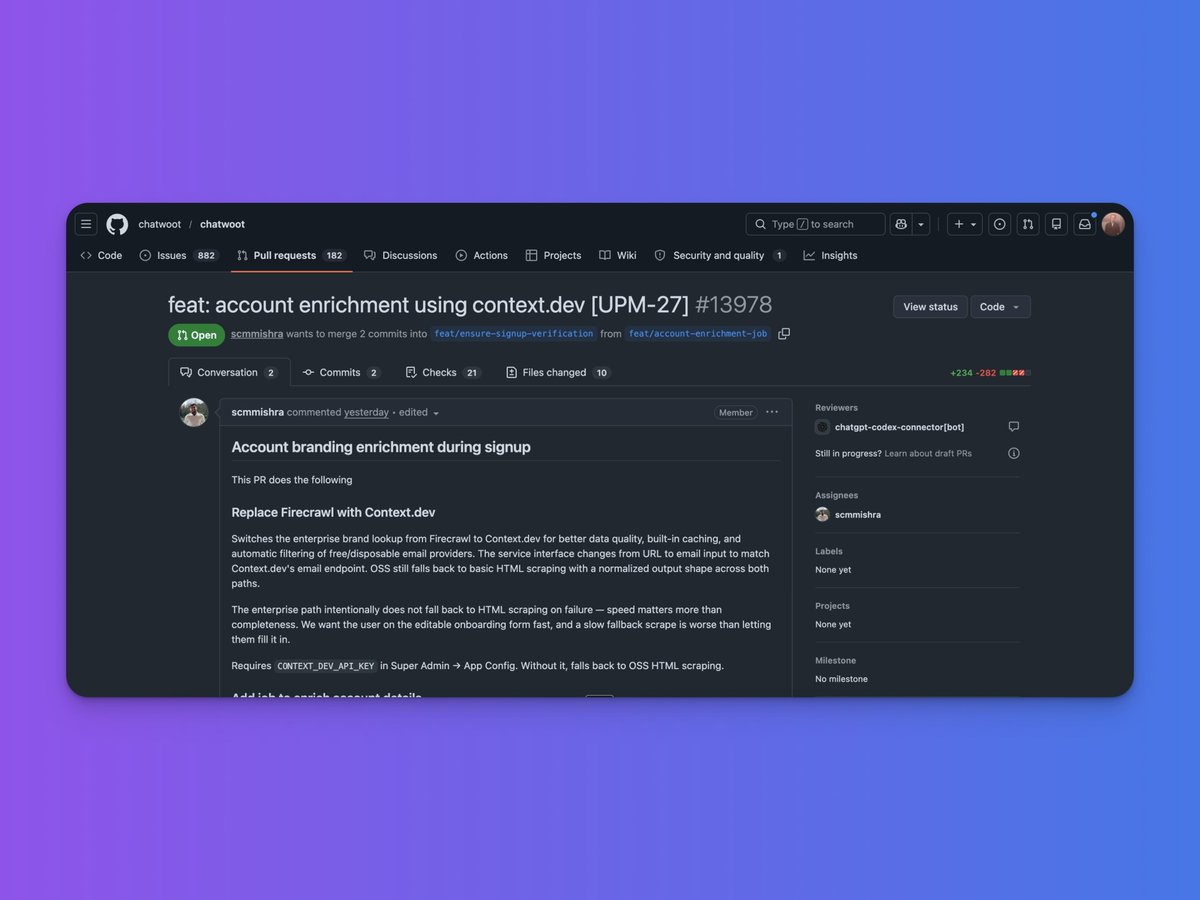Click the Labels section heading
1200x900 pixels.
(829, 551)
